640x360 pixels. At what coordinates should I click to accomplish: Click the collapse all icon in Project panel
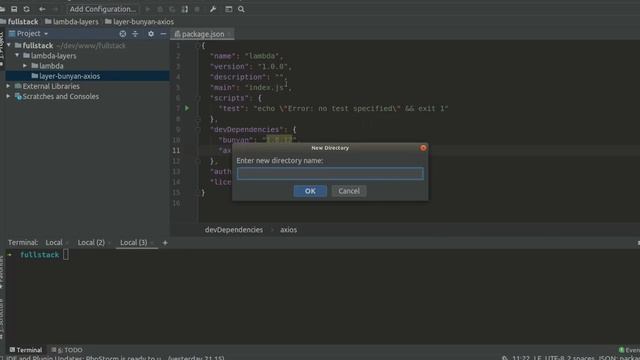(135, 34)
